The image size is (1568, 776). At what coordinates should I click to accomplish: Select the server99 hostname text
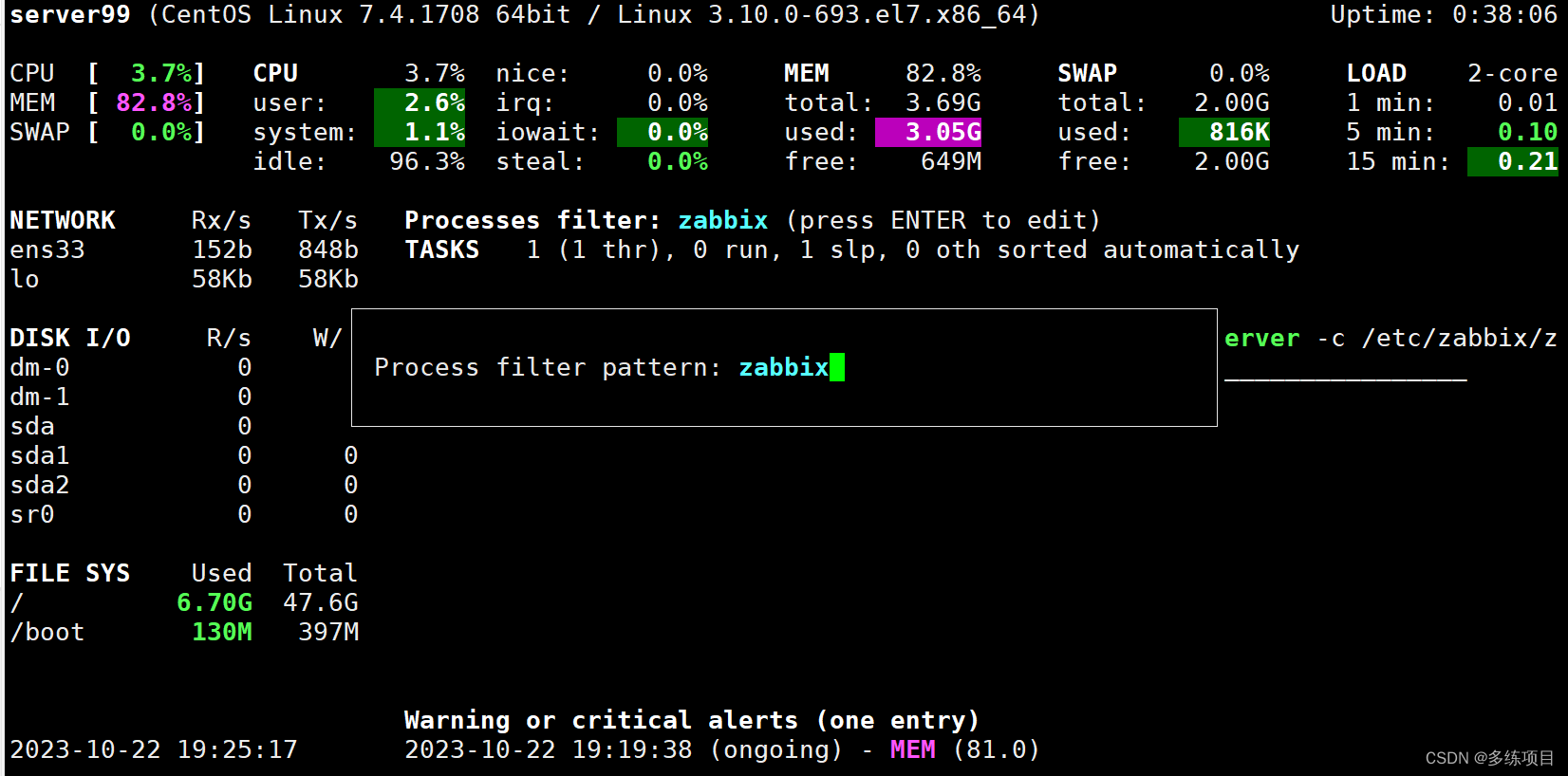70,14
